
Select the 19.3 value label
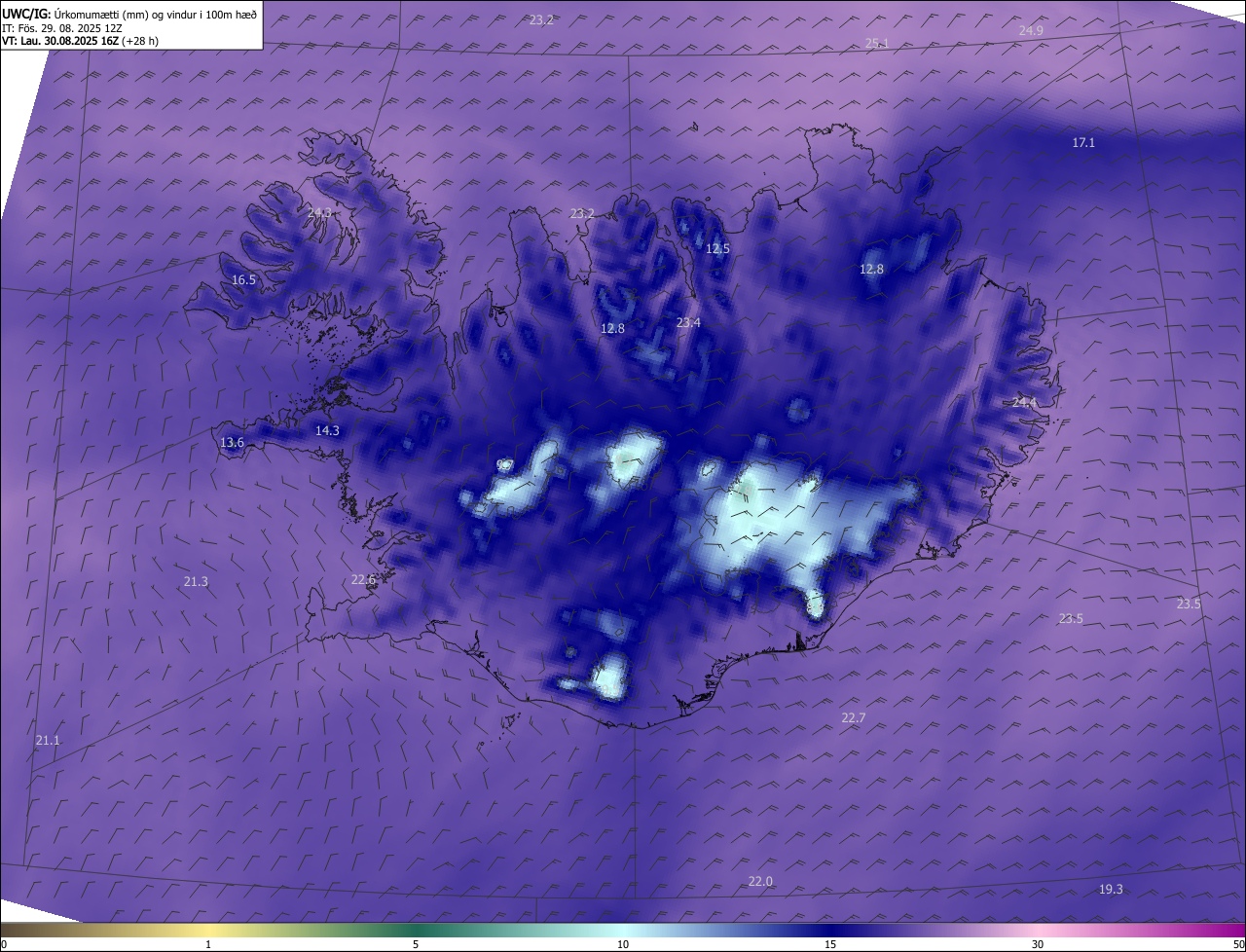(1111, 890)
